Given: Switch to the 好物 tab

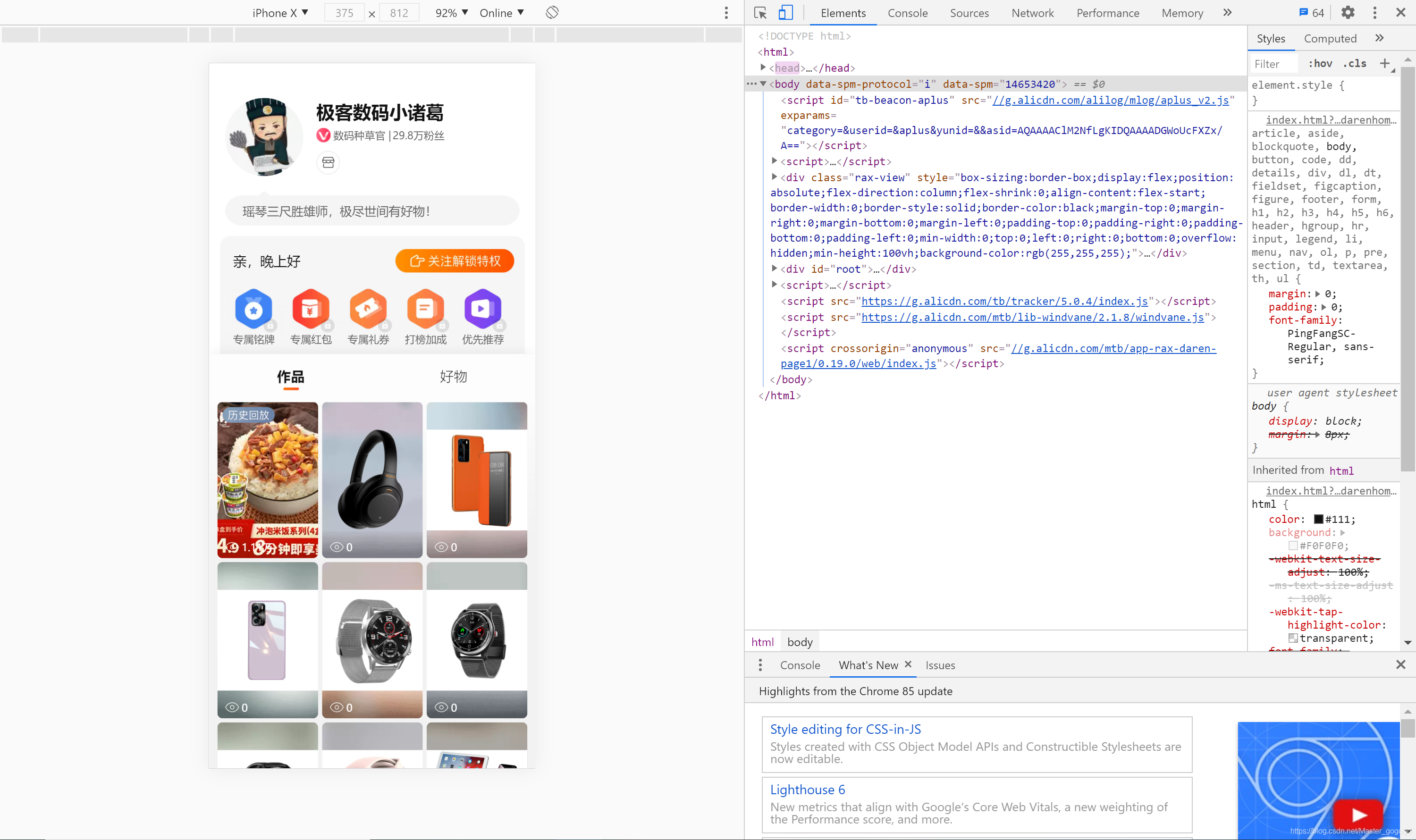Looking at the screenshot, I should pyautogui.click(x=454, y=377).
